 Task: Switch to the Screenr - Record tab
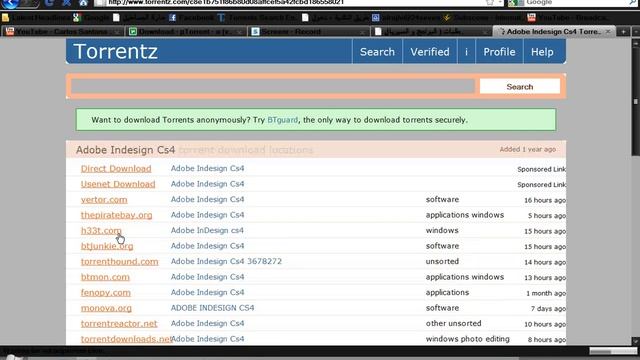[x=308, y=31]
